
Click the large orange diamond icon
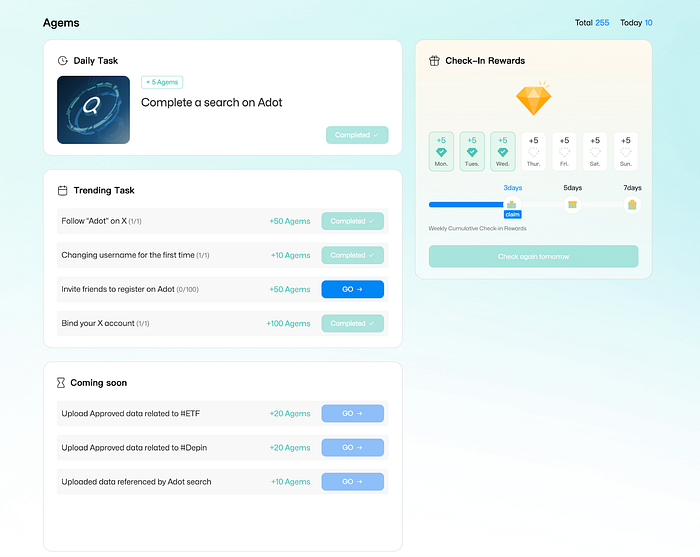tap(533, 99)
